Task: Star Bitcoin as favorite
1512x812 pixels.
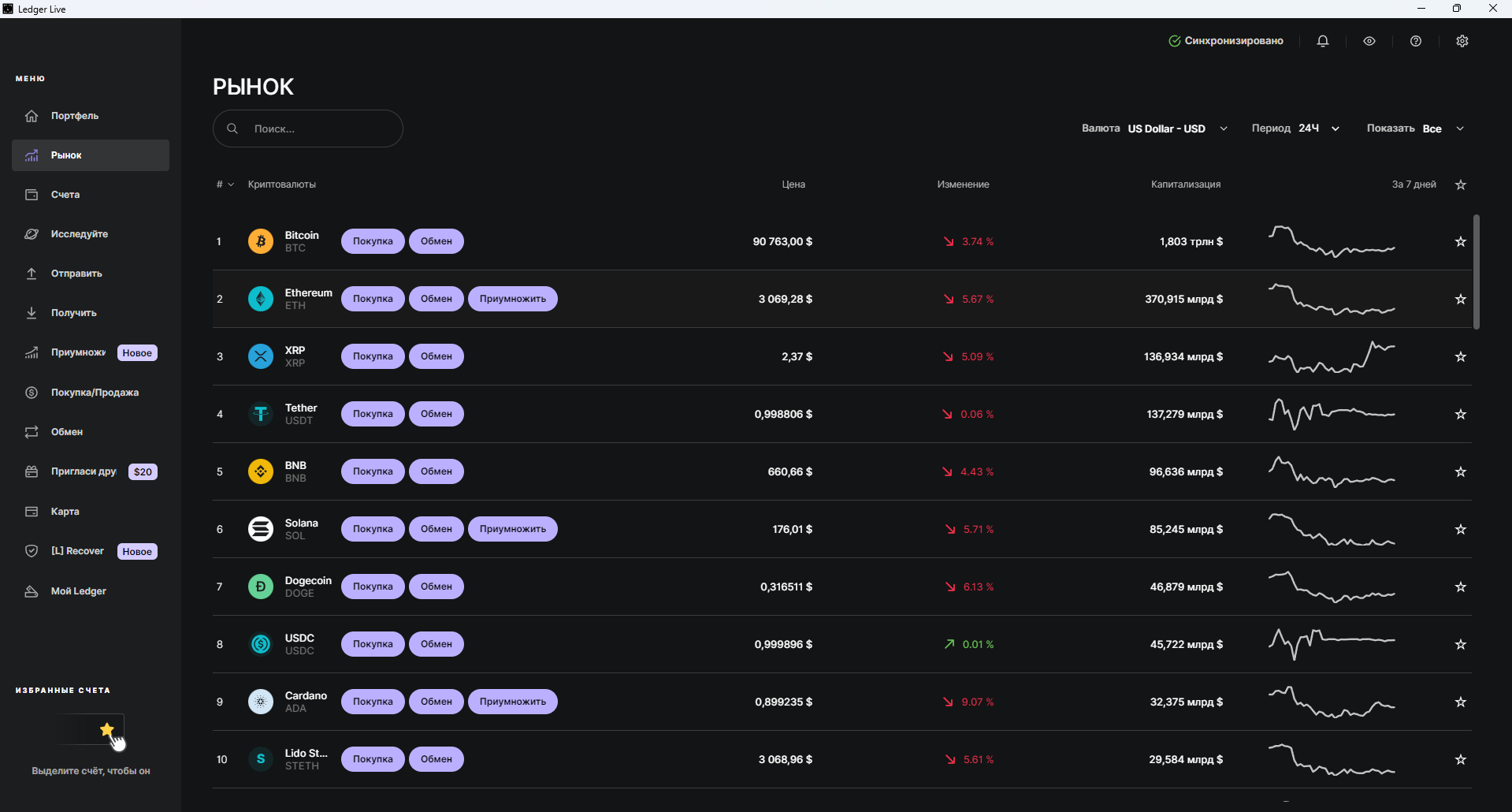Action: pyautogui.click(x=1461, y=241)
